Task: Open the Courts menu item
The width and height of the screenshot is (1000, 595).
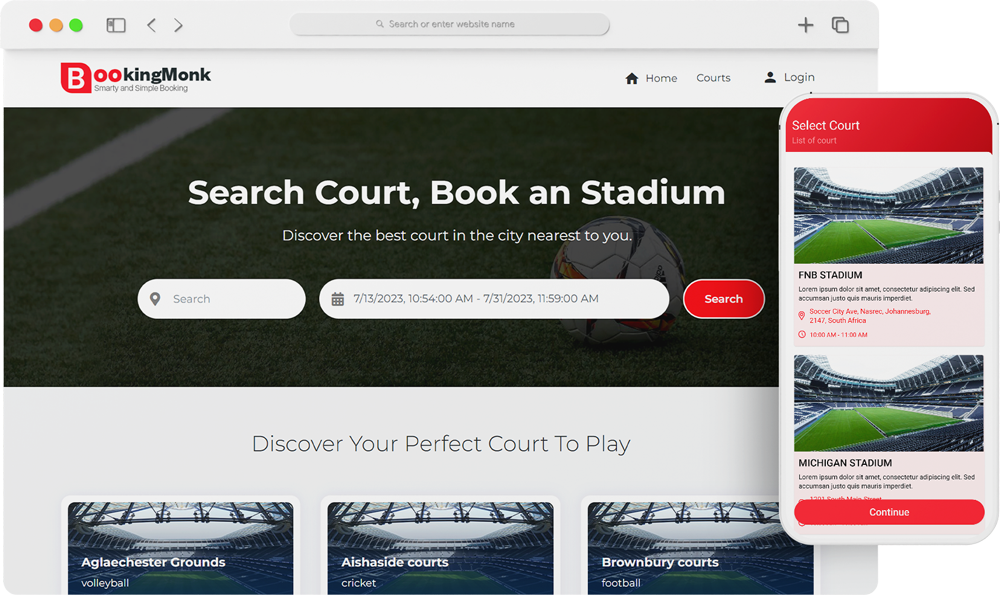Action: 713,78
